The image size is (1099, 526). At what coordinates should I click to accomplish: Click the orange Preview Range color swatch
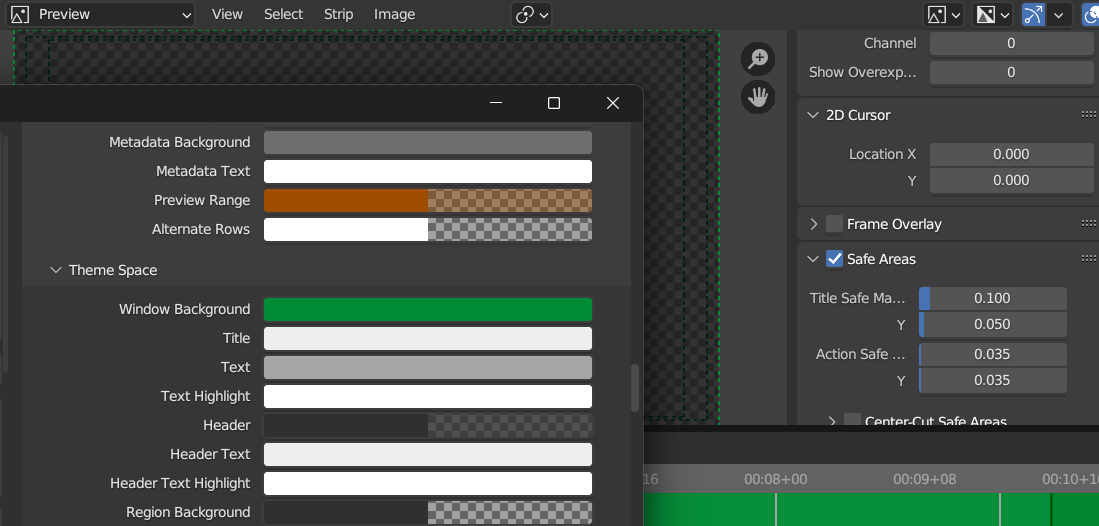click(x=428, y=201)
